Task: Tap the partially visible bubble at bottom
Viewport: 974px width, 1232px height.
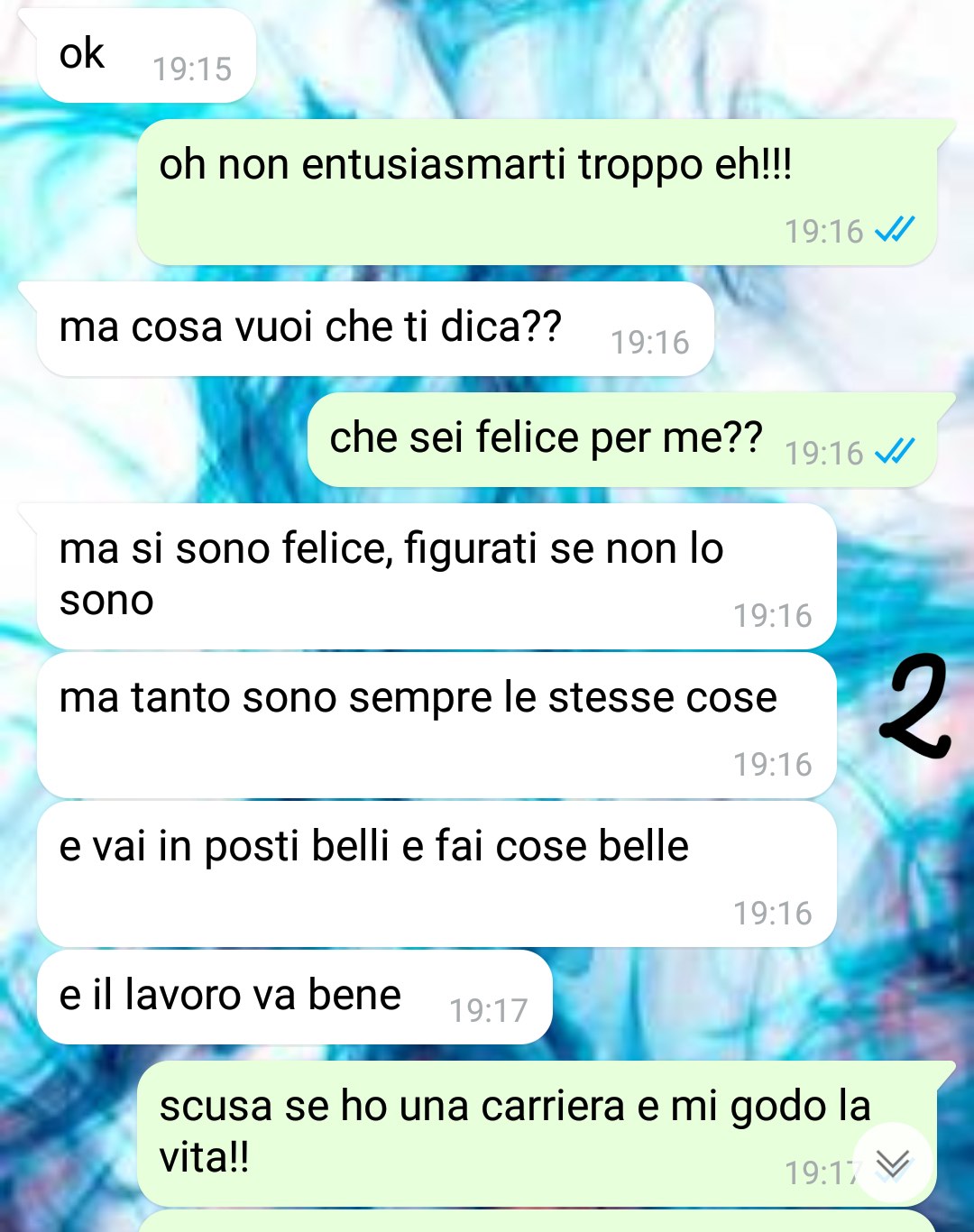Action: tap(537, 1221)
